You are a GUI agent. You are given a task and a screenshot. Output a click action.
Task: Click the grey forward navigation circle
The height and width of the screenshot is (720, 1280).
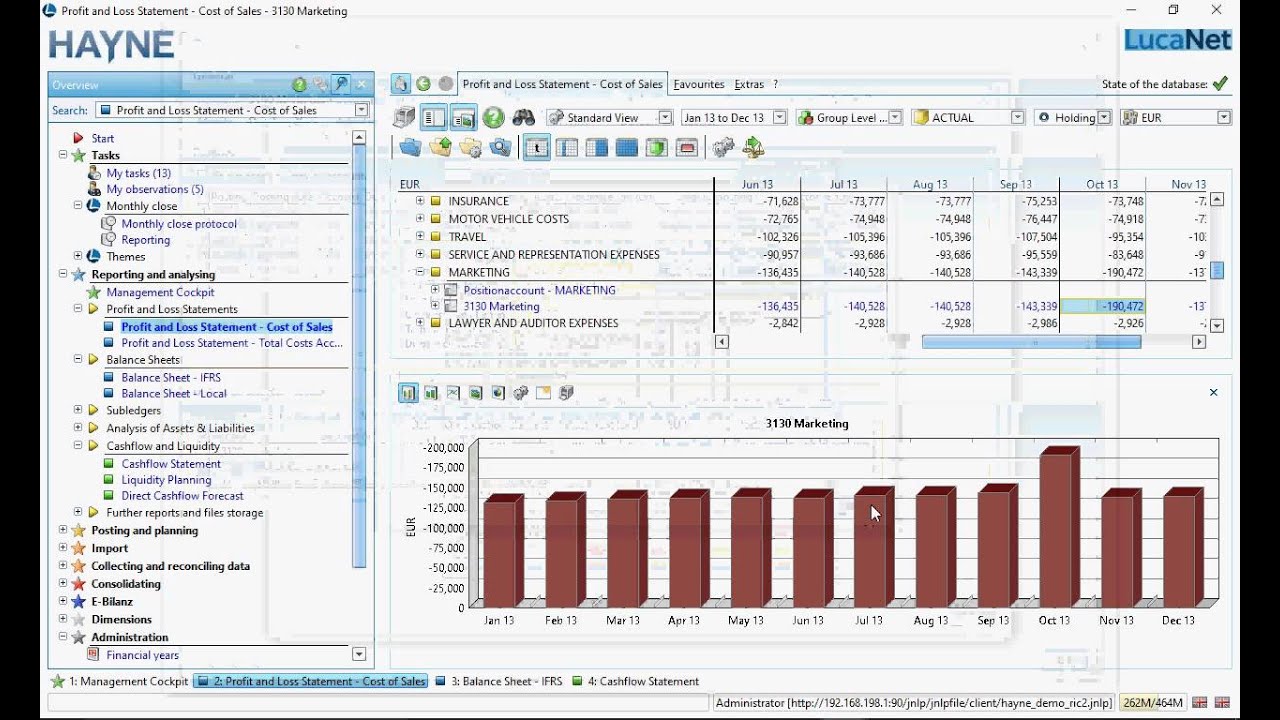(446, 84)
